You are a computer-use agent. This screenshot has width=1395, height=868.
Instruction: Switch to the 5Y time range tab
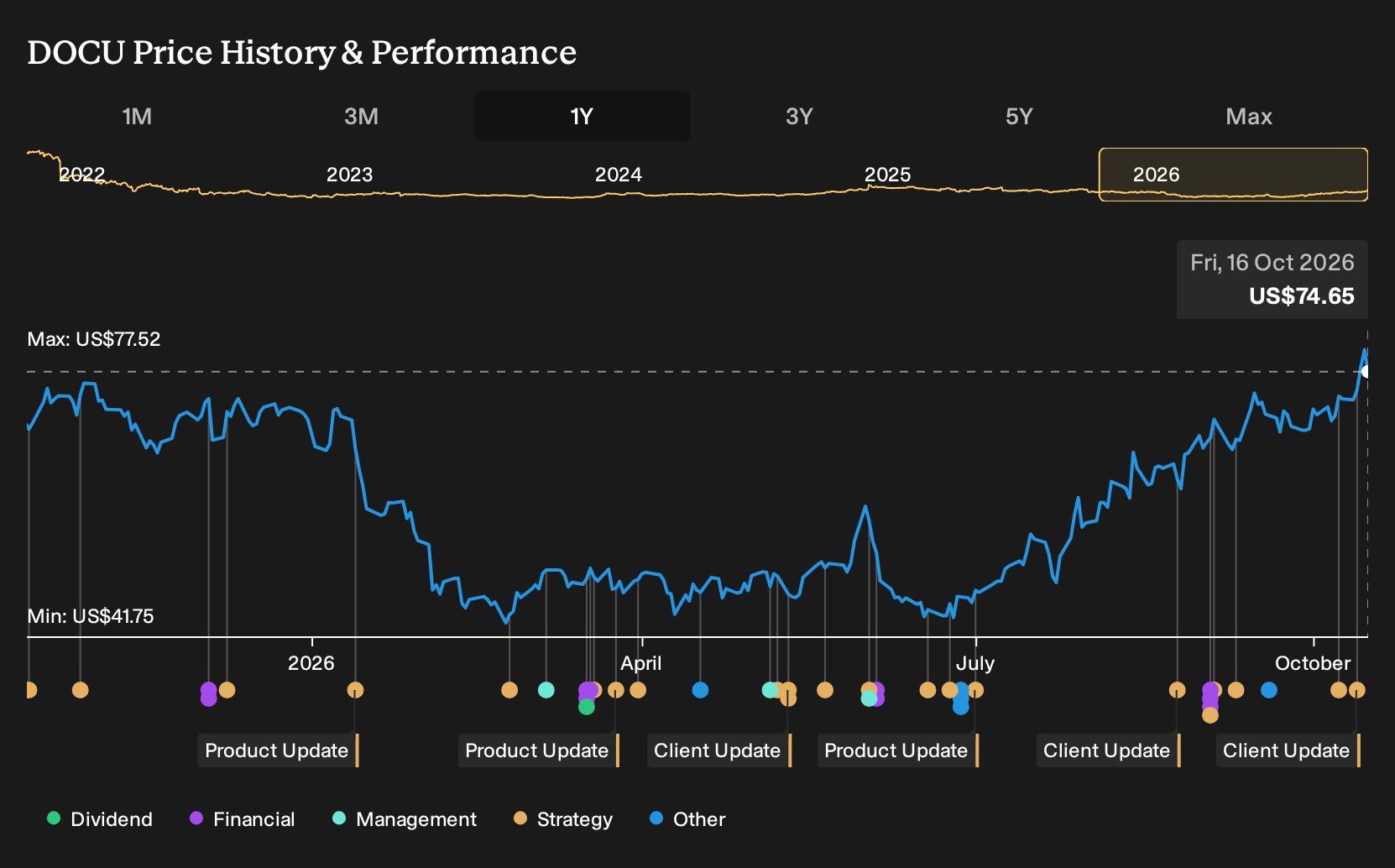pyautogui.click(x=1019, y=116)
